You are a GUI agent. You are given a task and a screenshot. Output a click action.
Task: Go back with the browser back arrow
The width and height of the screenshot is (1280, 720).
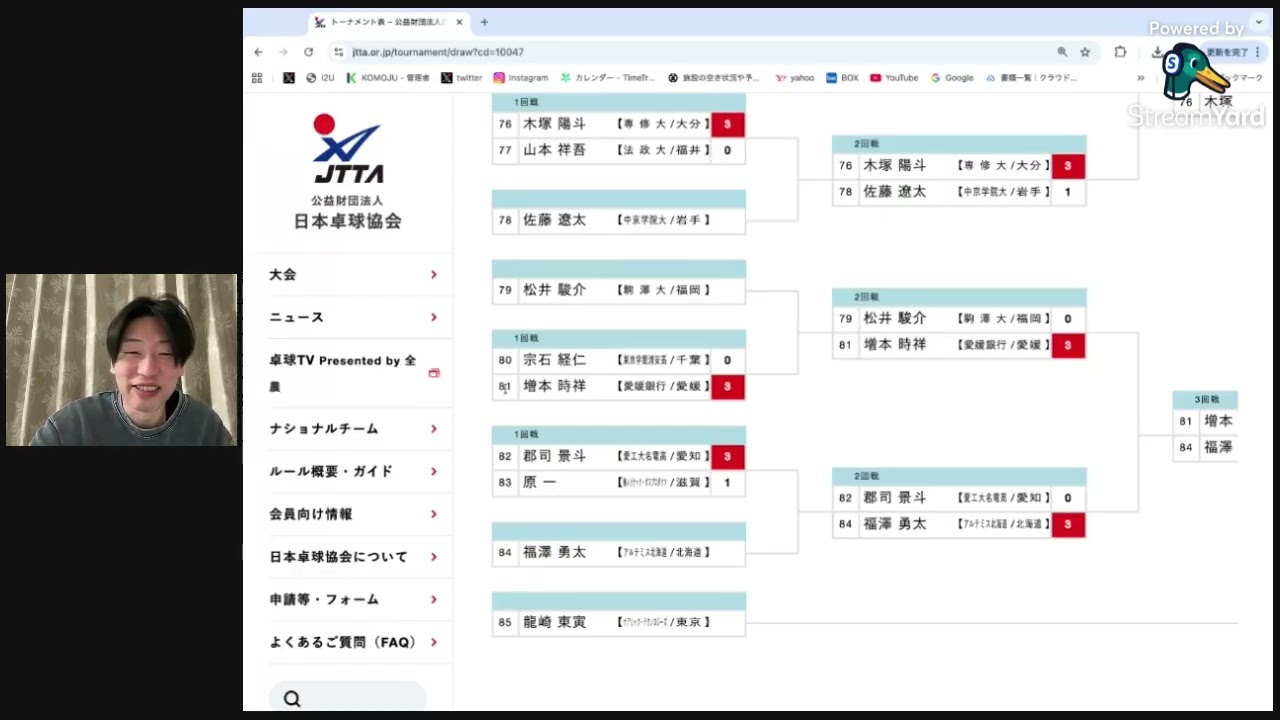[x=259, y=52]
